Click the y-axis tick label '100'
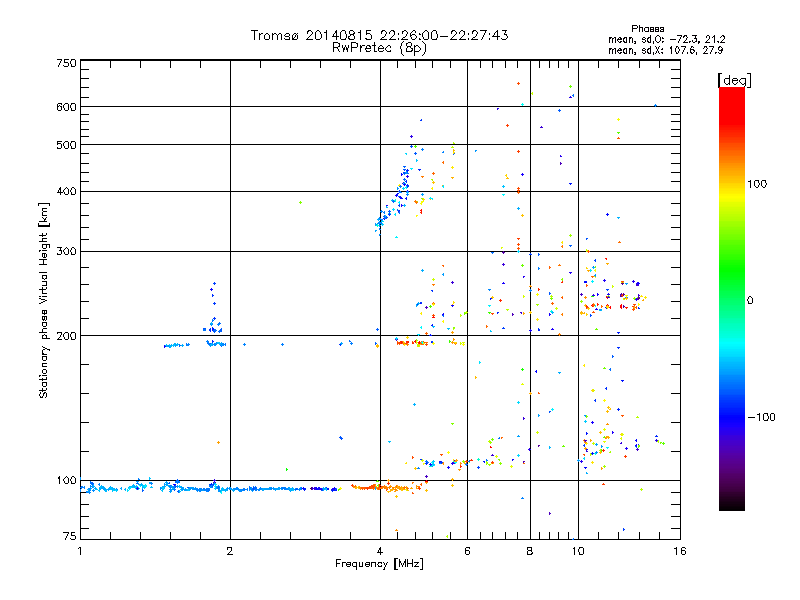 66,481
